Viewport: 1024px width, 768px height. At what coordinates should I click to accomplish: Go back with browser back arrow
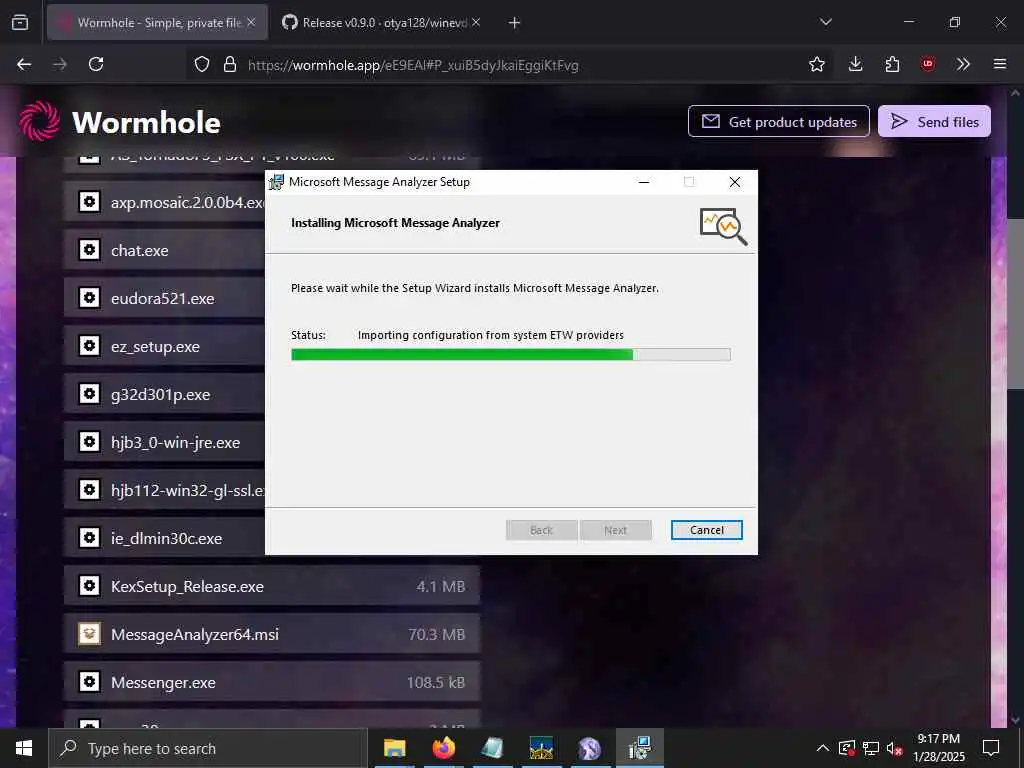pos(24,64)
